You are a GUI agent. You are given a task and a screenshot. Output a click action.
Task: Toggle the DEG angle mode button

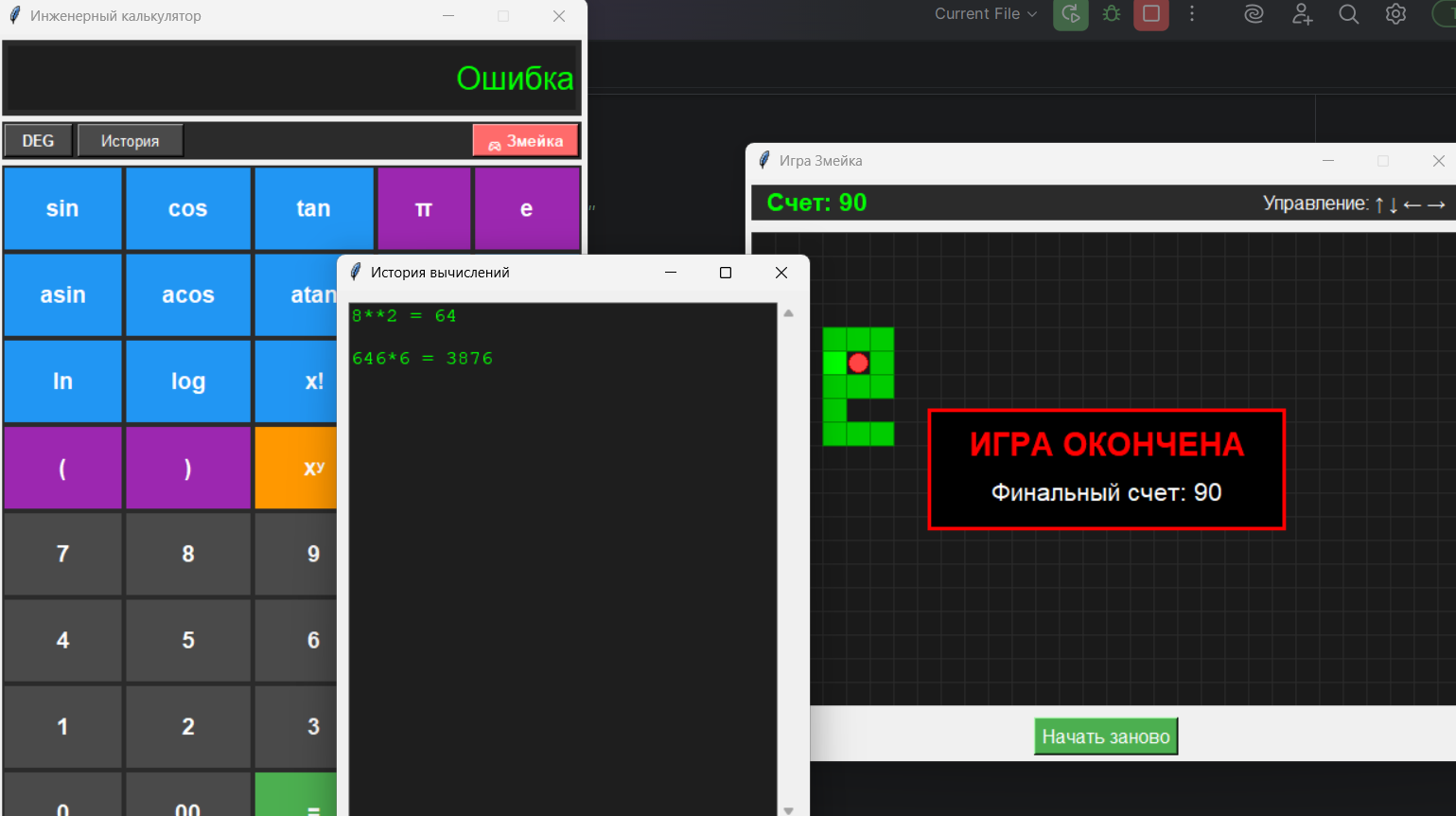point(38,141)
